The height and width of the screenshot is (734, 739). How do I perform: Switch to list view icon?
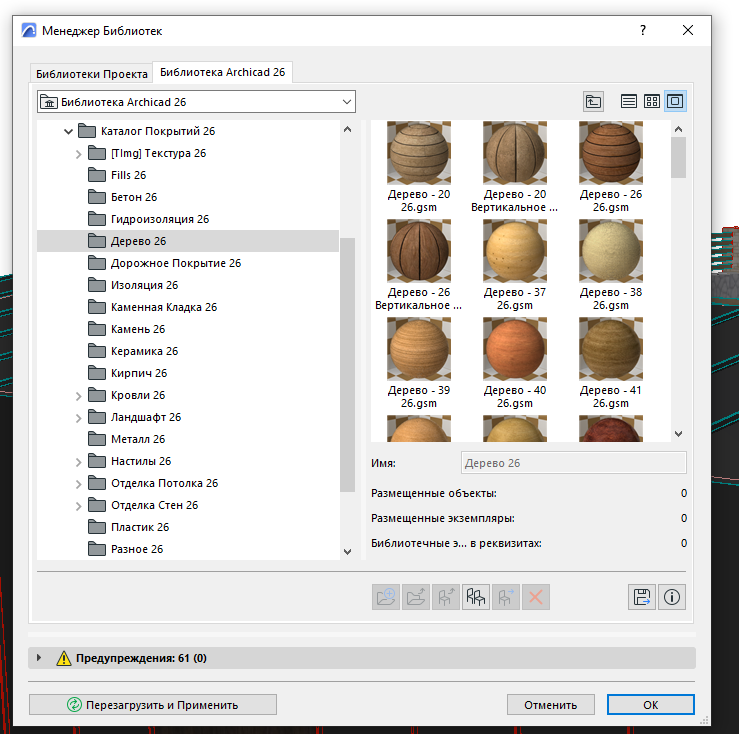pos(628,101)
